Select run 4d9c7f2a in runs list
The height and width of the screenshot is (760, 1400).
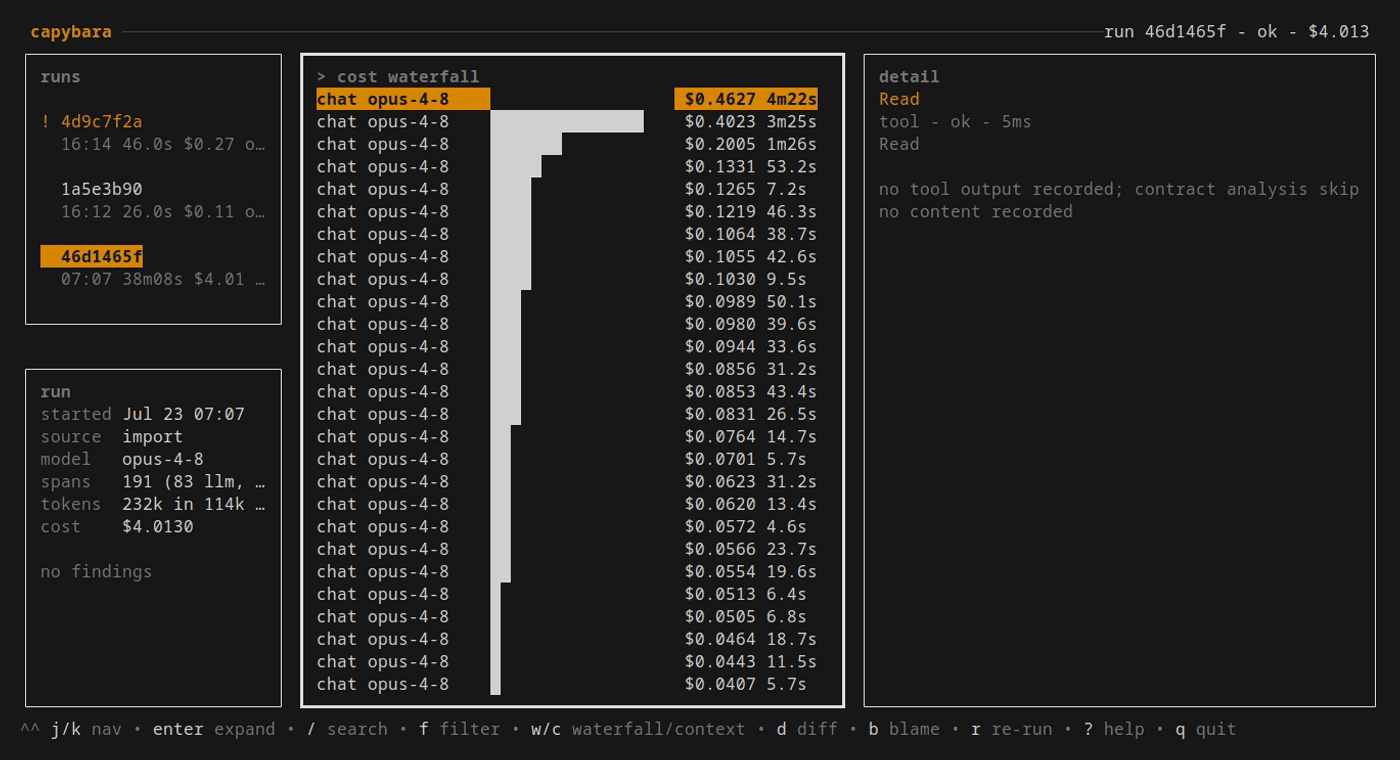coord(101,122)
